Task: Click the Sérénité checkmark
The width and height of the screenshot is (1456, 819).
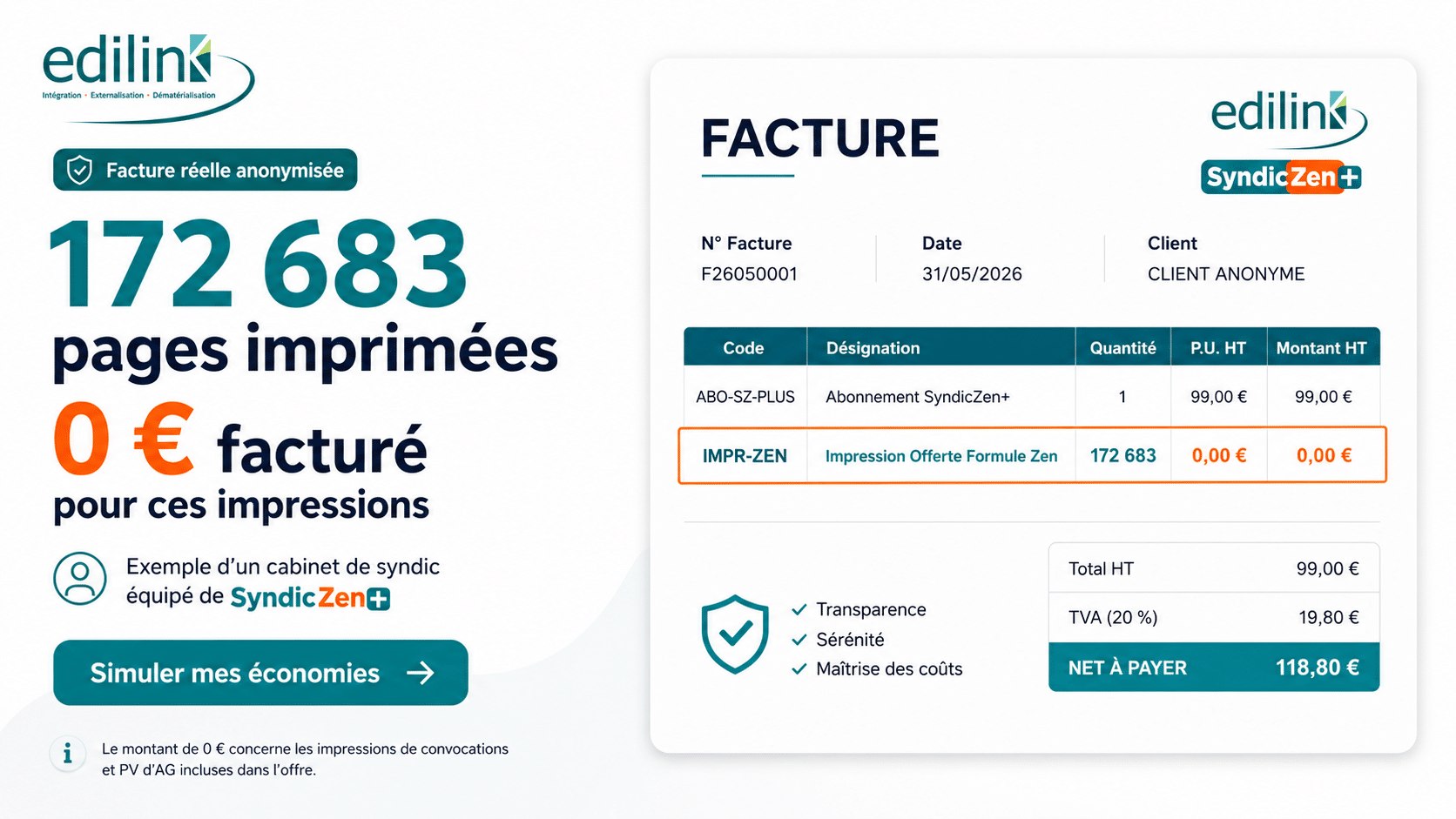Action: [x=799, y=640]
